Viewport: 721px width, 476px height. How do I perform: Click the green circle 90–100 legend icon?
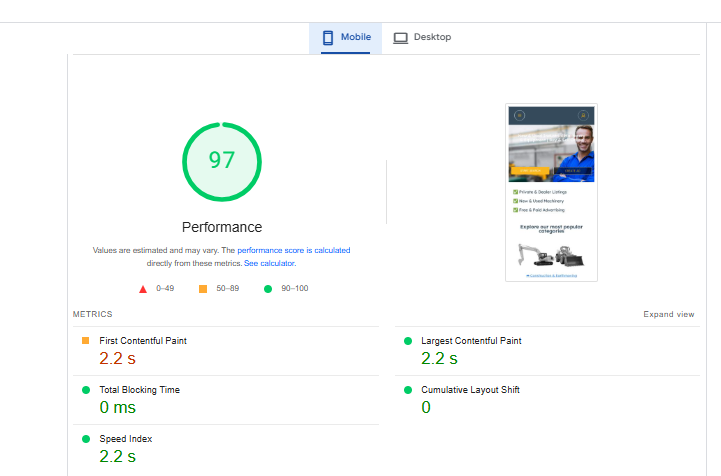(268, 289)
